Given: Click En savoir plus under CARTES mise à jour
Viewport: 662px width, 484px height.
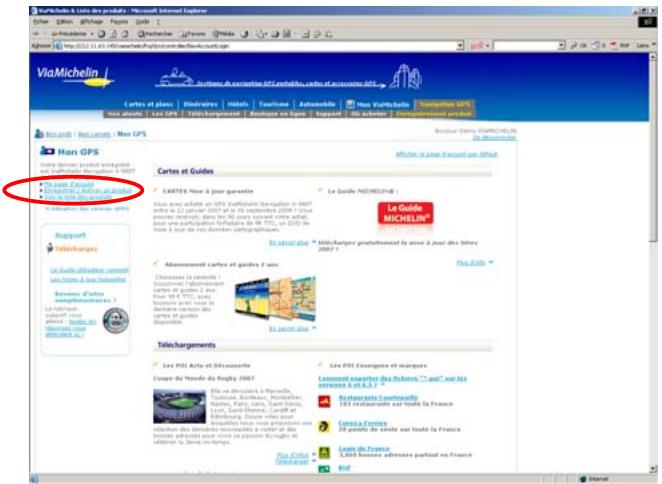Looking at the screenshot, I should (x=289, y=242).
